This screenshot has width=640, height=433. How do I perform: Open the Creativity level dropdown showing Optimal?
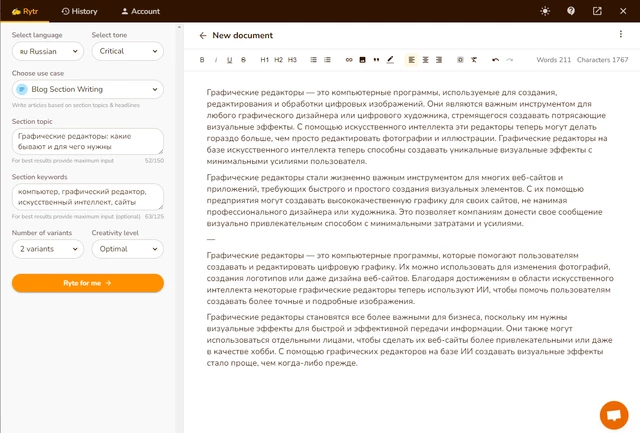pyautogui.click(x=128, y=249)
